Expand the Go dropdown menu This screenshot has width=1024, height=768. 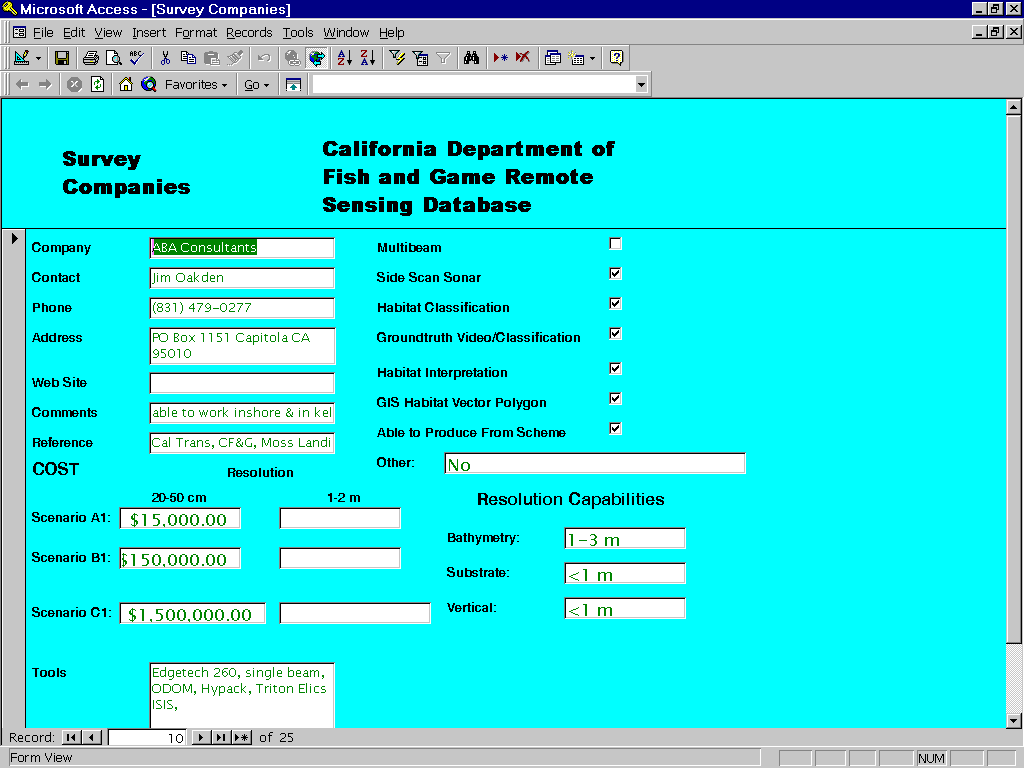point(257,85)
